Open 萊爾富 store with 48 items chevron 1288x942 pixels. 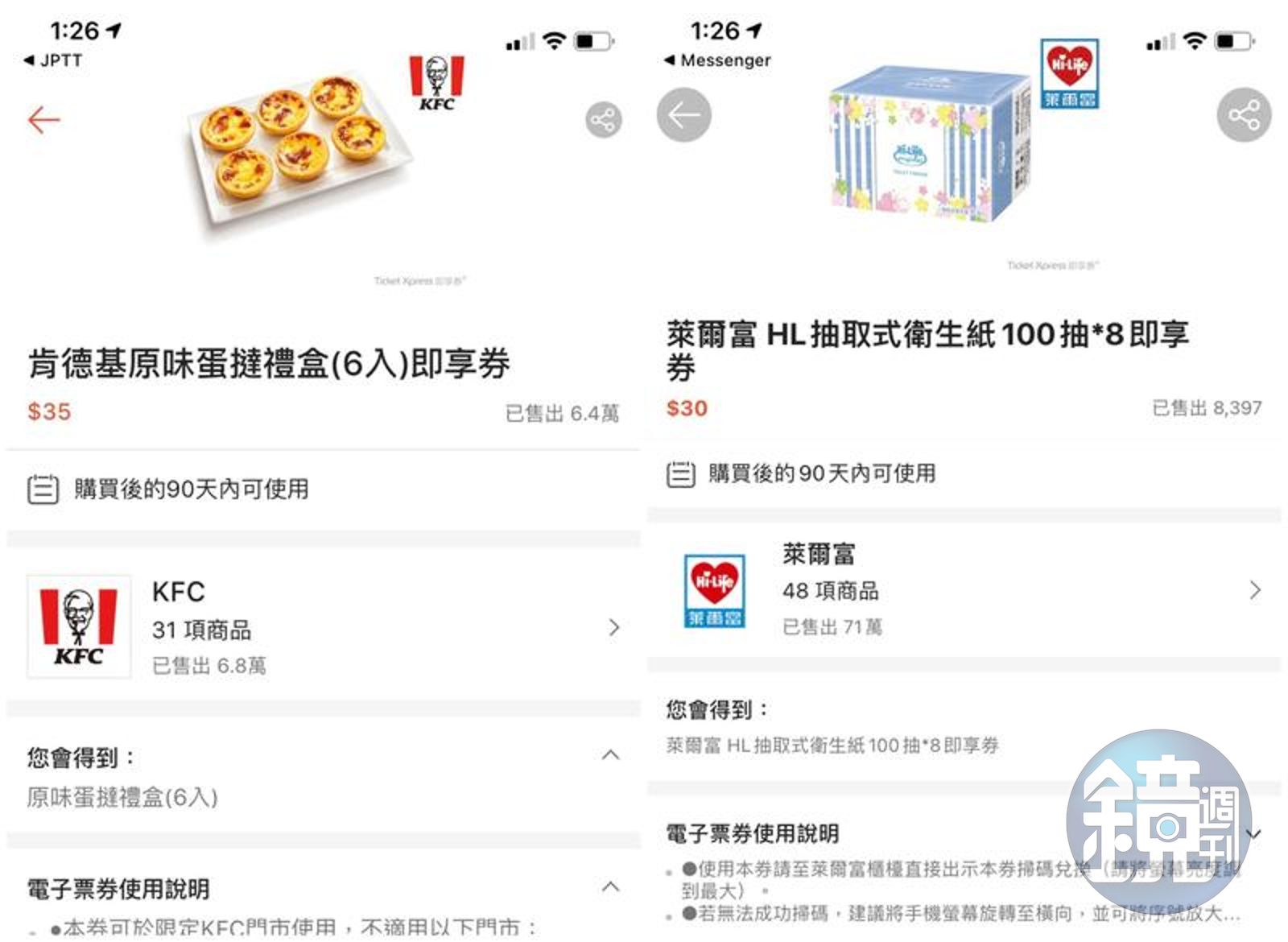pos(1255,590)
